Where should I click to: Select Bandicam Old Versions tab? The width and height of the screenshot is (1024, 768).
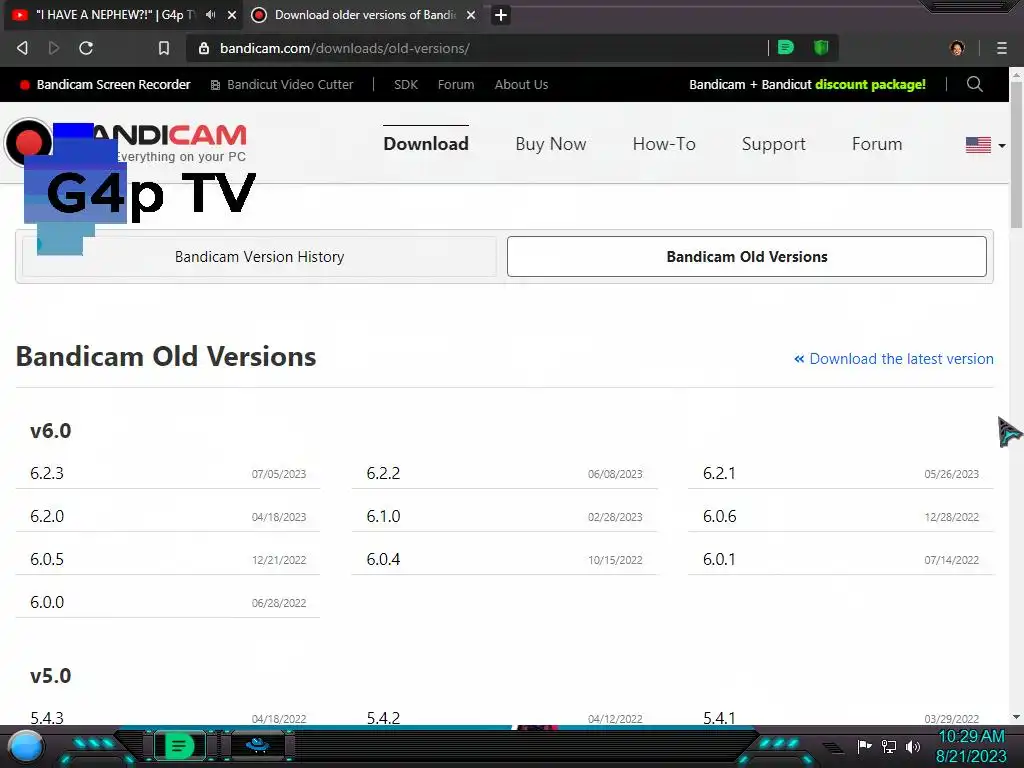[746, 257]
